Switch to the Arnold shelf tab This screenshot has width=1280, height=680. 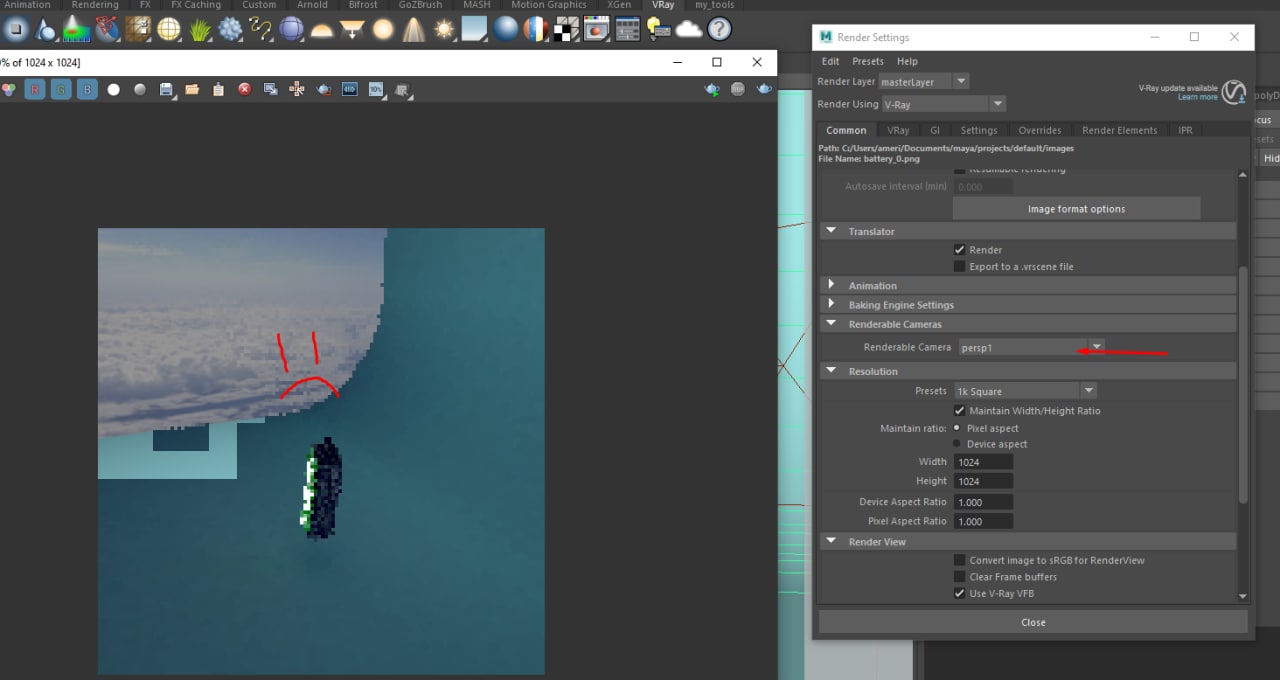[x=312, y=5]
